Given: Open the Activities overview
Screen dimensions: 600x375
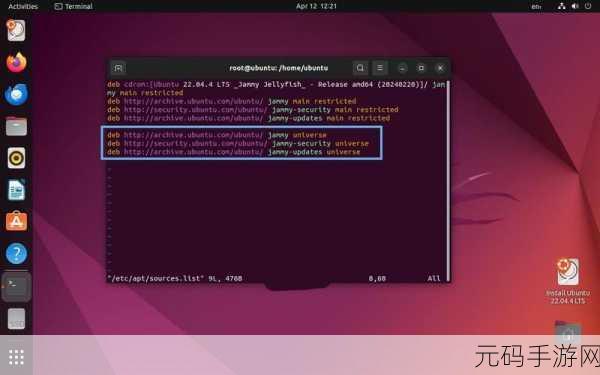Looking at the screenshot, I should pos(23,6).
